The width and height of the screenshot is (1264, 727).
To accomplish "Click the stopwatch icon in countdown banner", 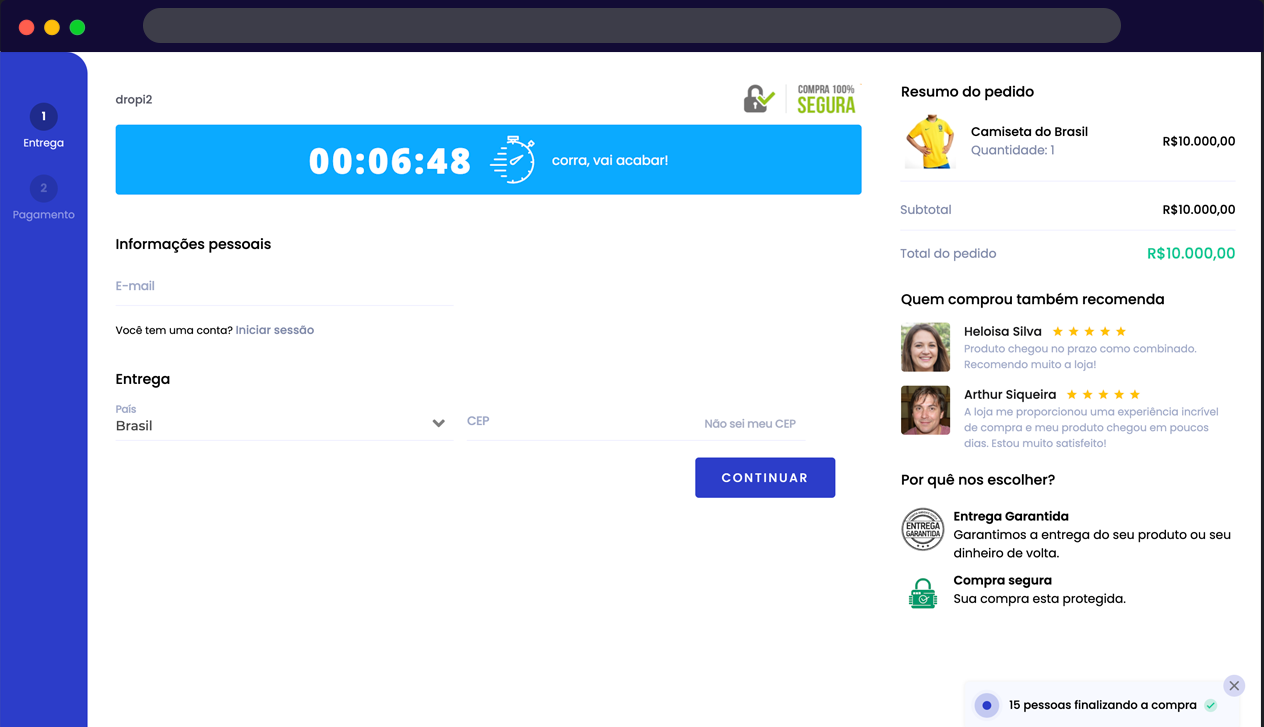I will 513,160.
